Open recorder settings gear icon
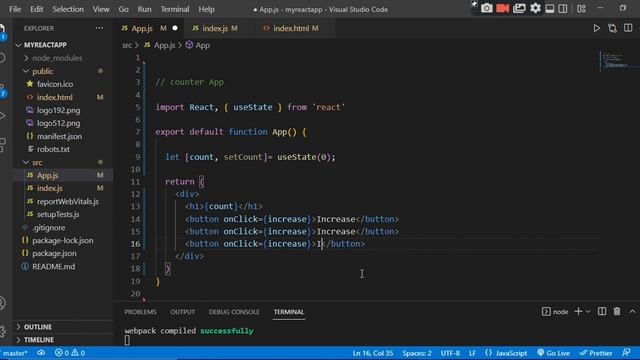This screenshot has width=640, height=360. (x=535, y=8)
